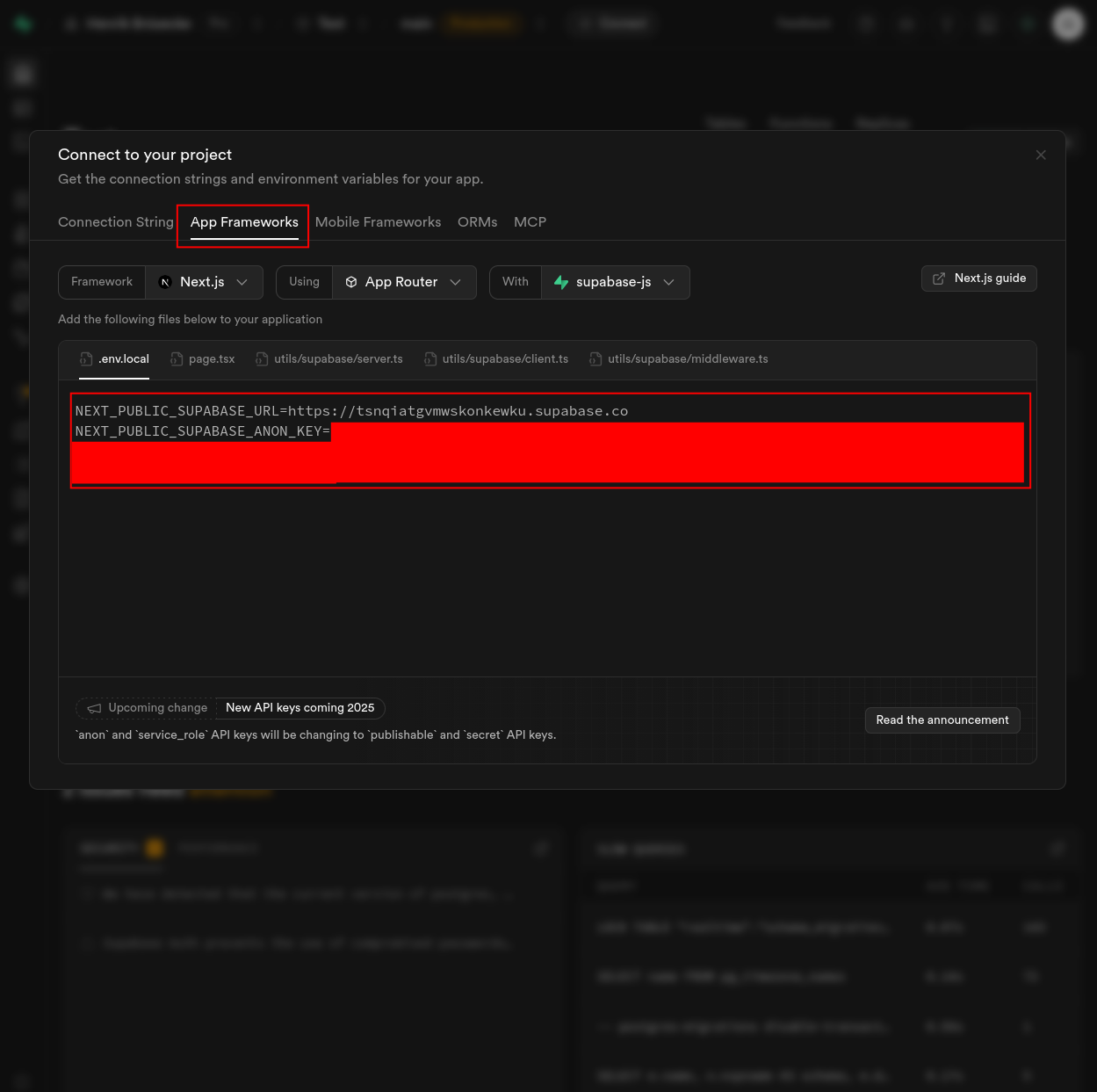Expand the supabase-js library dropdown
This screenshot has height=1092, width=1097.
[615, 282]
